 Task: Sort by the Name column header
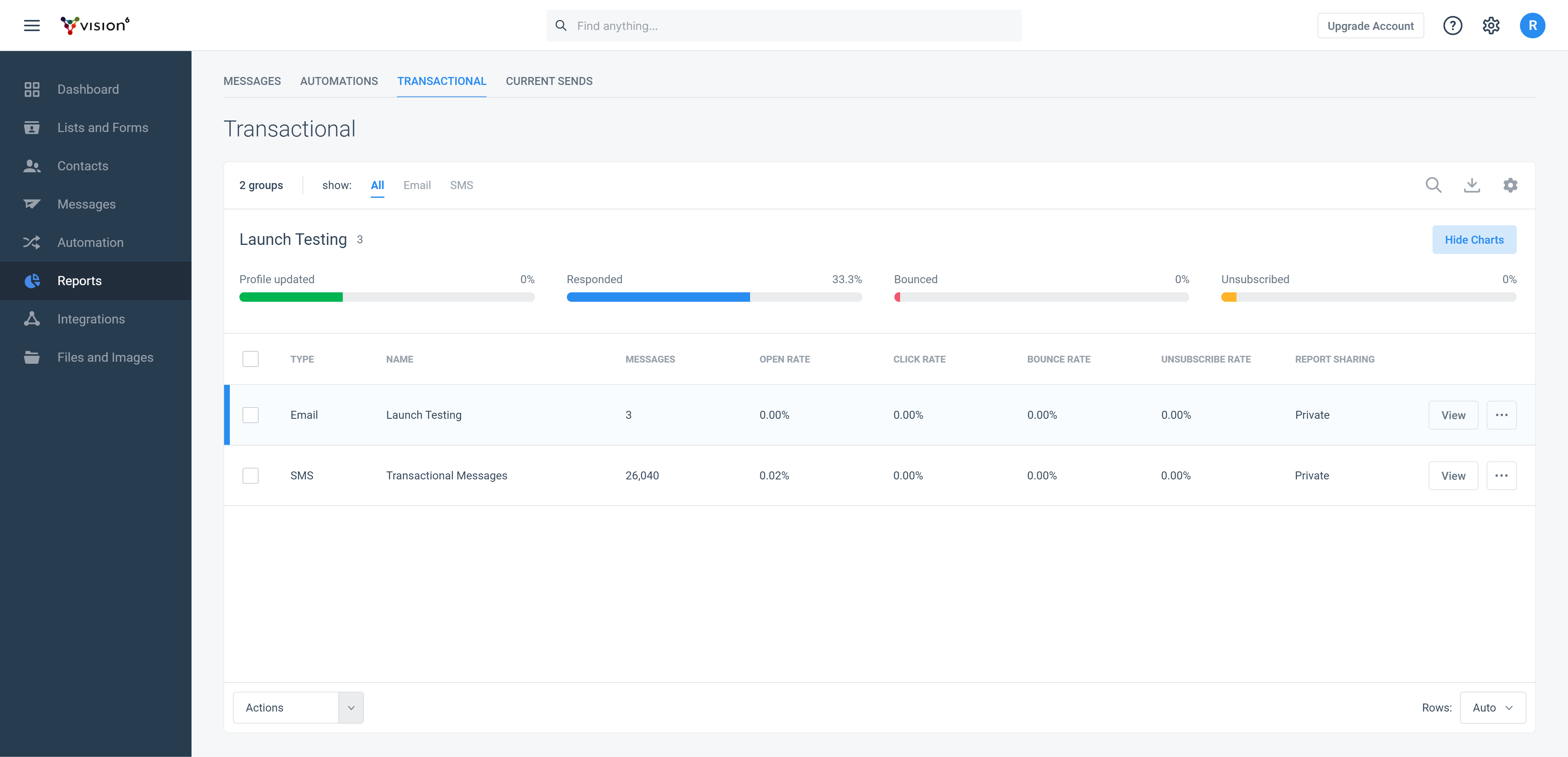(x=399, y=359)
